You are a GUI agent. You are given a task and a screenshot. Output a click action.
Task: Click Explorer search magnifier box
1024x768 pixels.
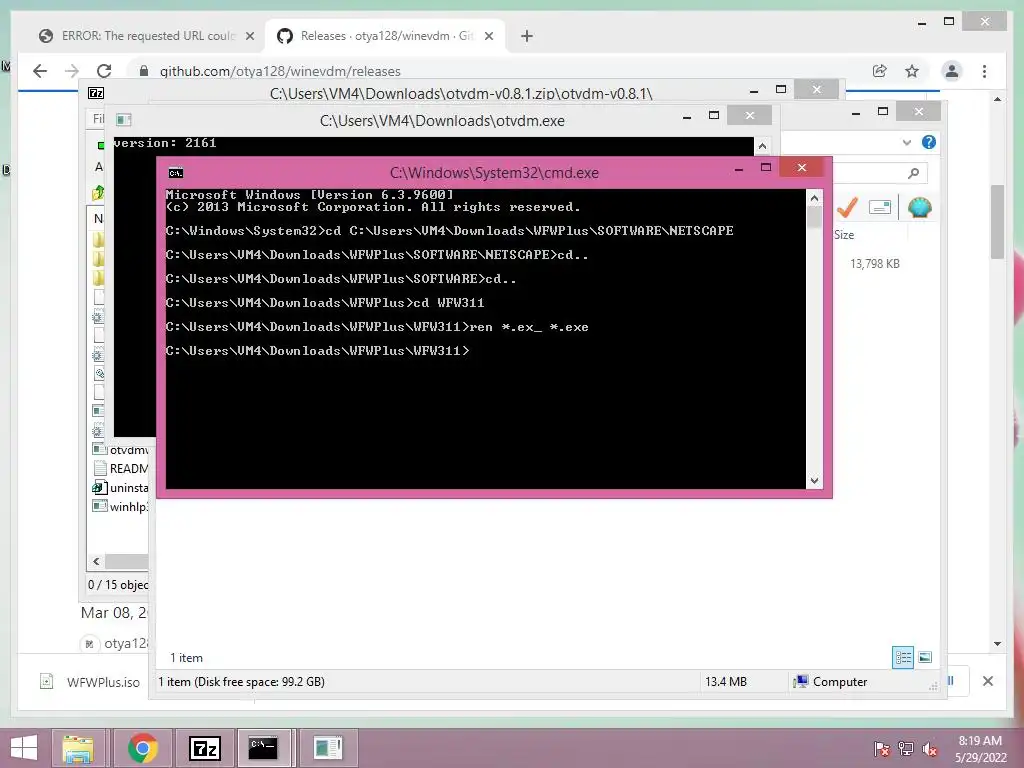(913, 172)
